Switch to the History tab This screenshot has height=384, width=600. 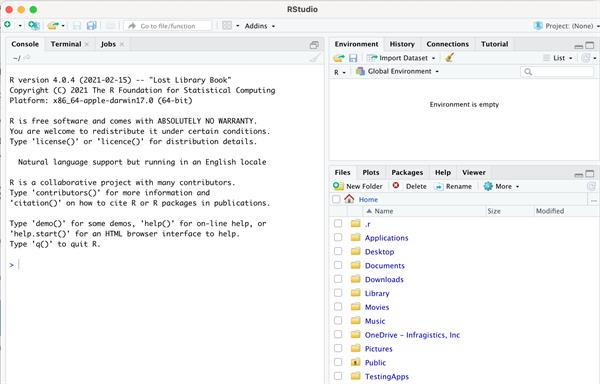coord(402,44)
